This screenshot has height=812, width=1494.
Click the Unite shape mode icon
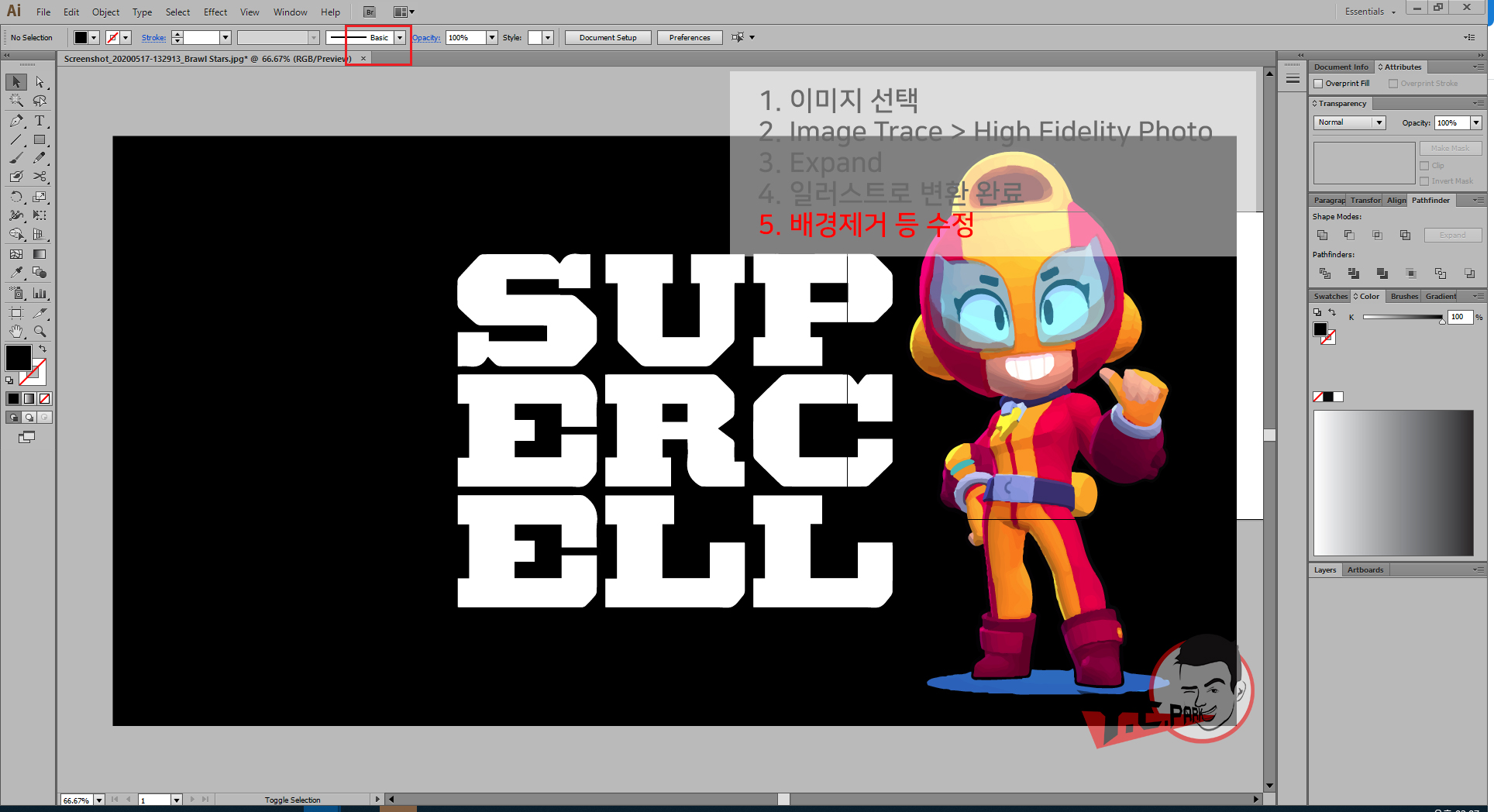tap(1322, 235)
